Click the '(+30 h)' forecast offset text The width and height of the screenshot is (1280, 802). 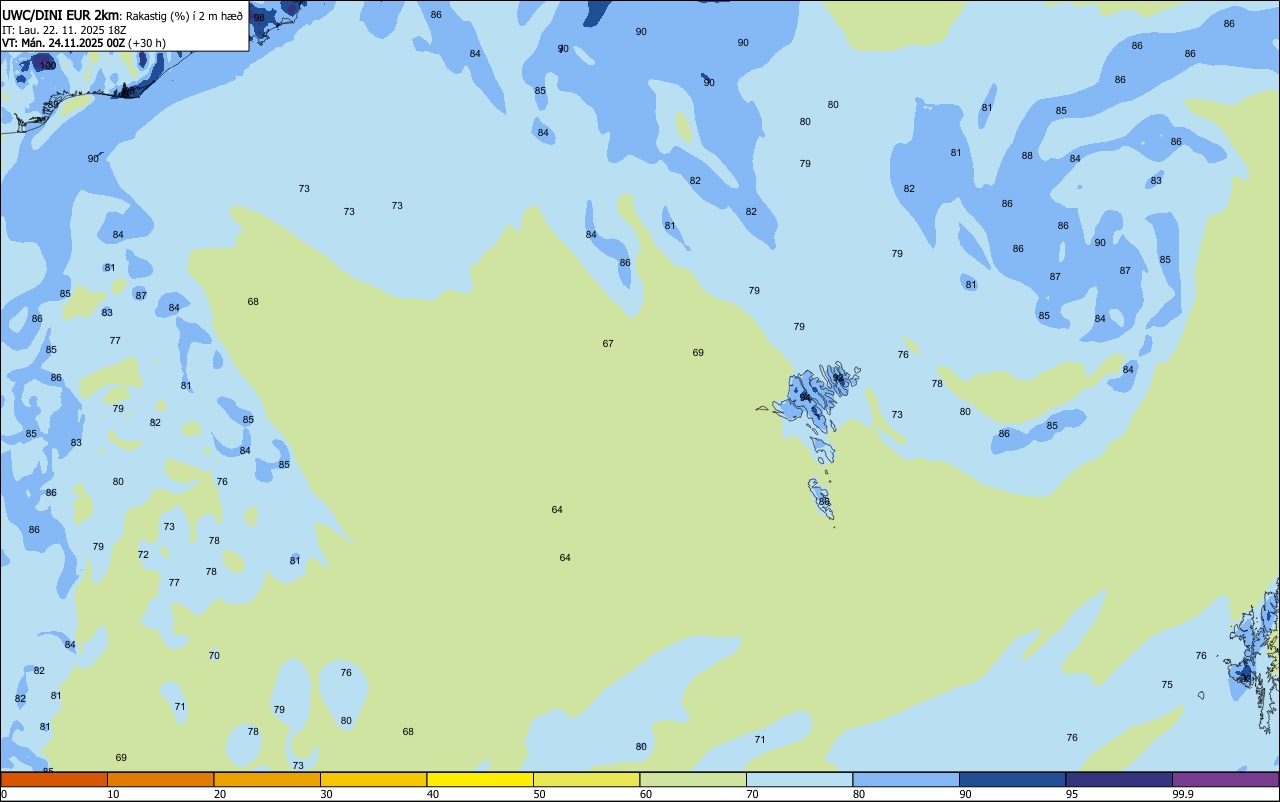[x=147, y=43]
